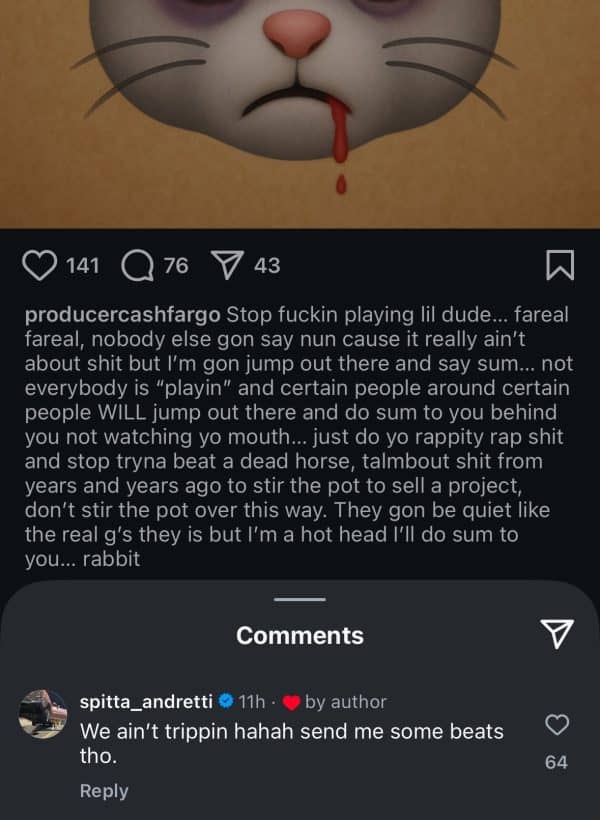Viewport: 600px width, 820px height.
Task: Tap Reply under spitta_andretti's comment
Action: [104, 791]
